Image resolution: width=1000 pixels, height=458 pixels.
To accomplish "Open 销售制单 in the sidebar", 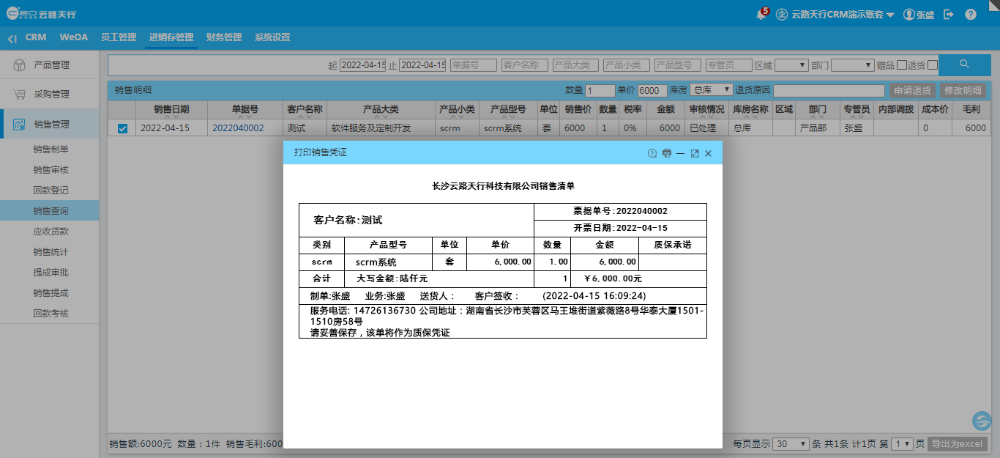I will point(50,149).
